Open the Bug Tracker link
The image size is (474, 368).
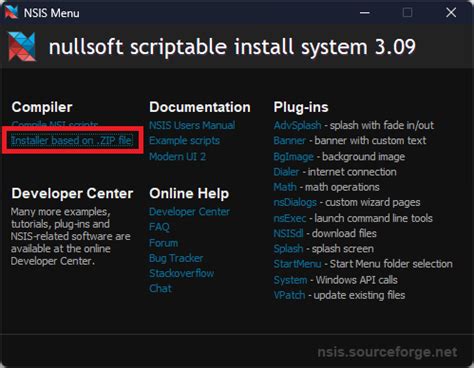click(176, 258)
